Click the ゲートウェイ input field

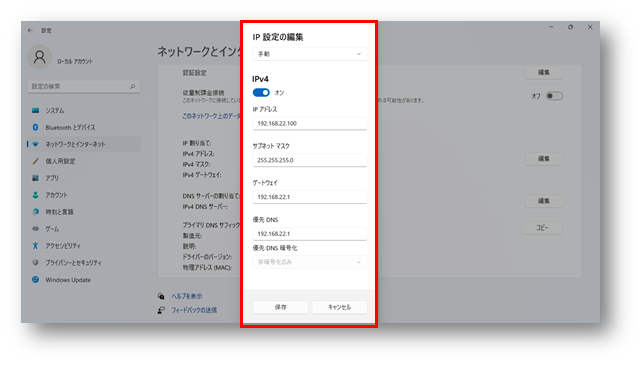pyautogui.click(x=310, y=197)
